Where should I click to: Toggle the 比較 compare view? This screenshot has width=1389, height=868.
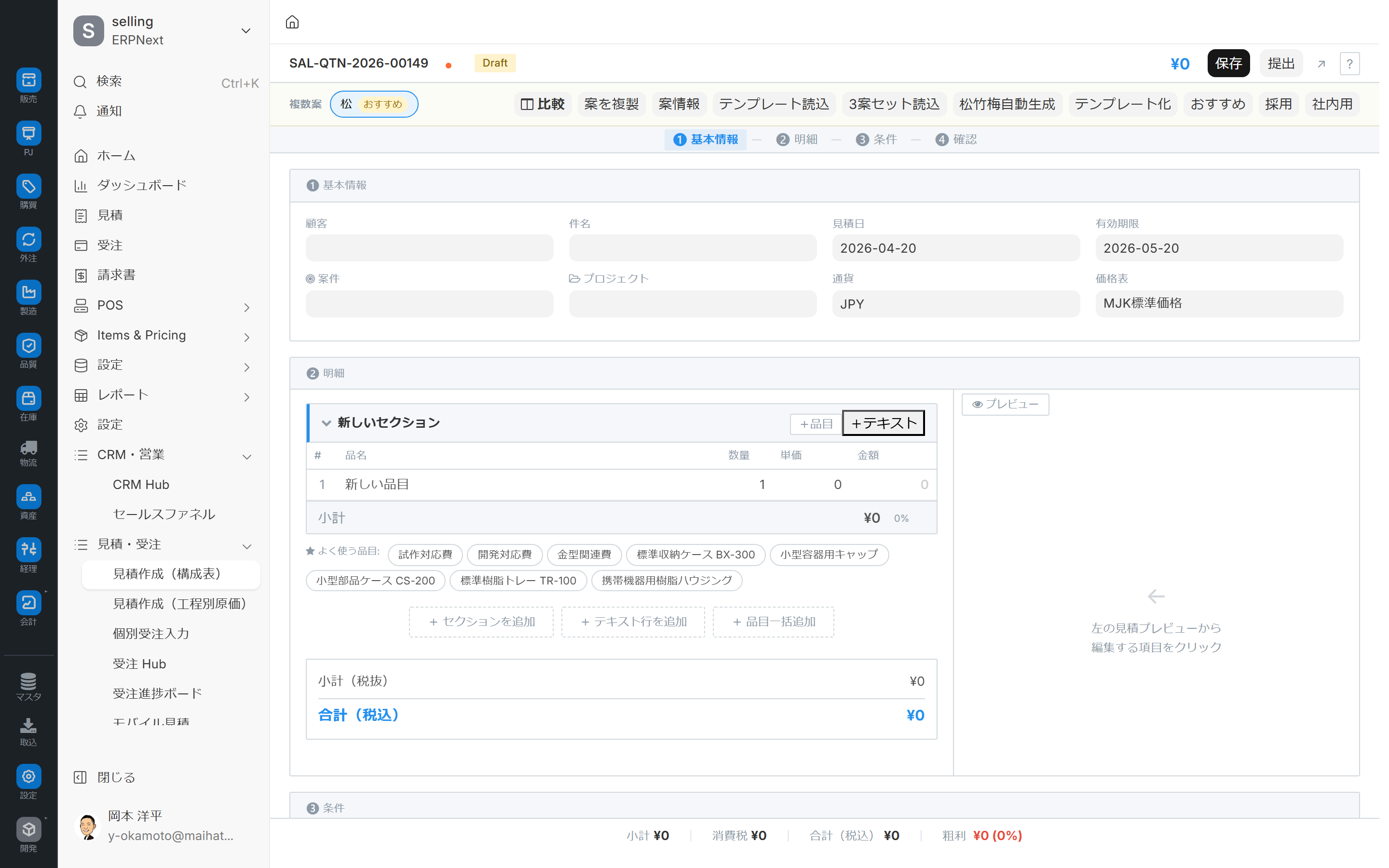pyautogui.click(x=543, y=104)
